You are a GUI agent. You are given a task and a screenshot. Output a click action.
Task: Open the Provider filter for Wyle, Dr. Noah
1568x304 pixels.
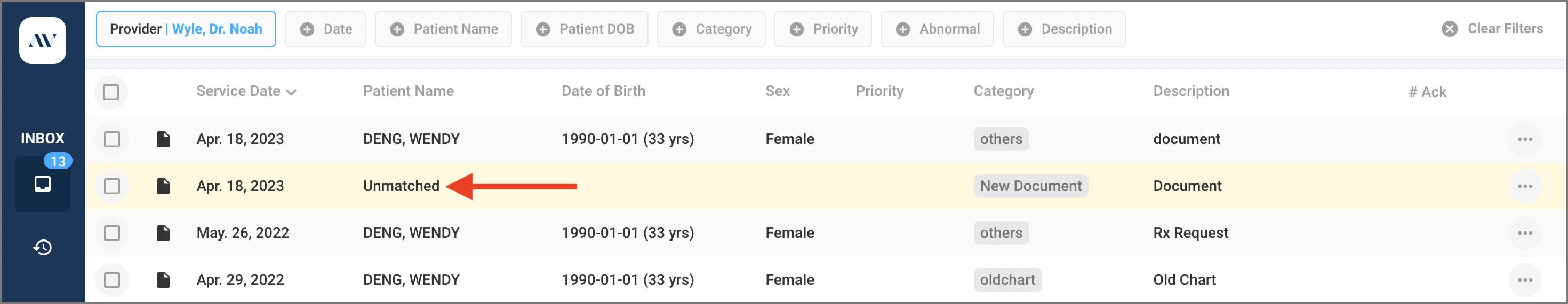point(186,29)
